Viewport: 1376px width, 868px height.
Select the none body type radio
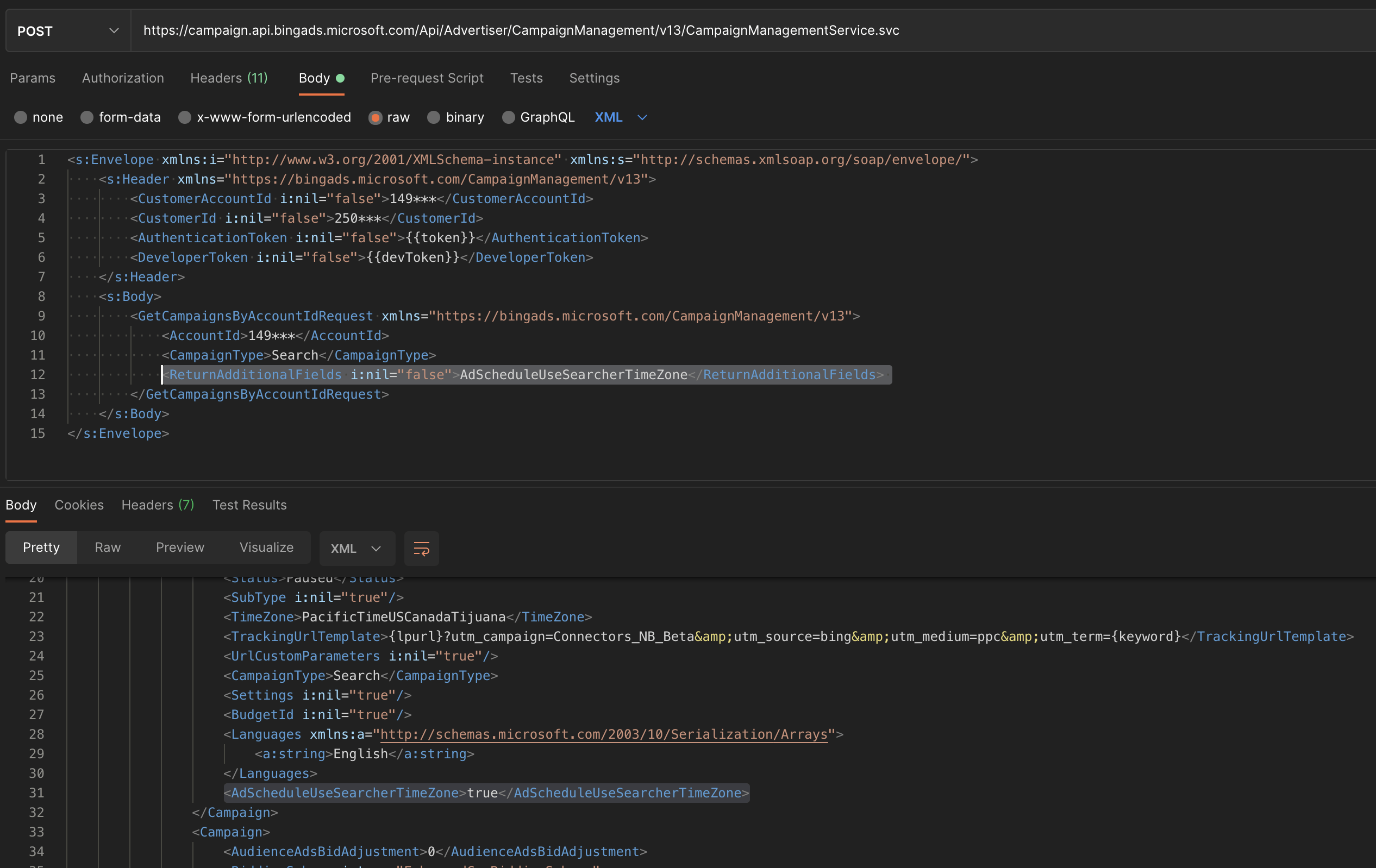point(21,117)
